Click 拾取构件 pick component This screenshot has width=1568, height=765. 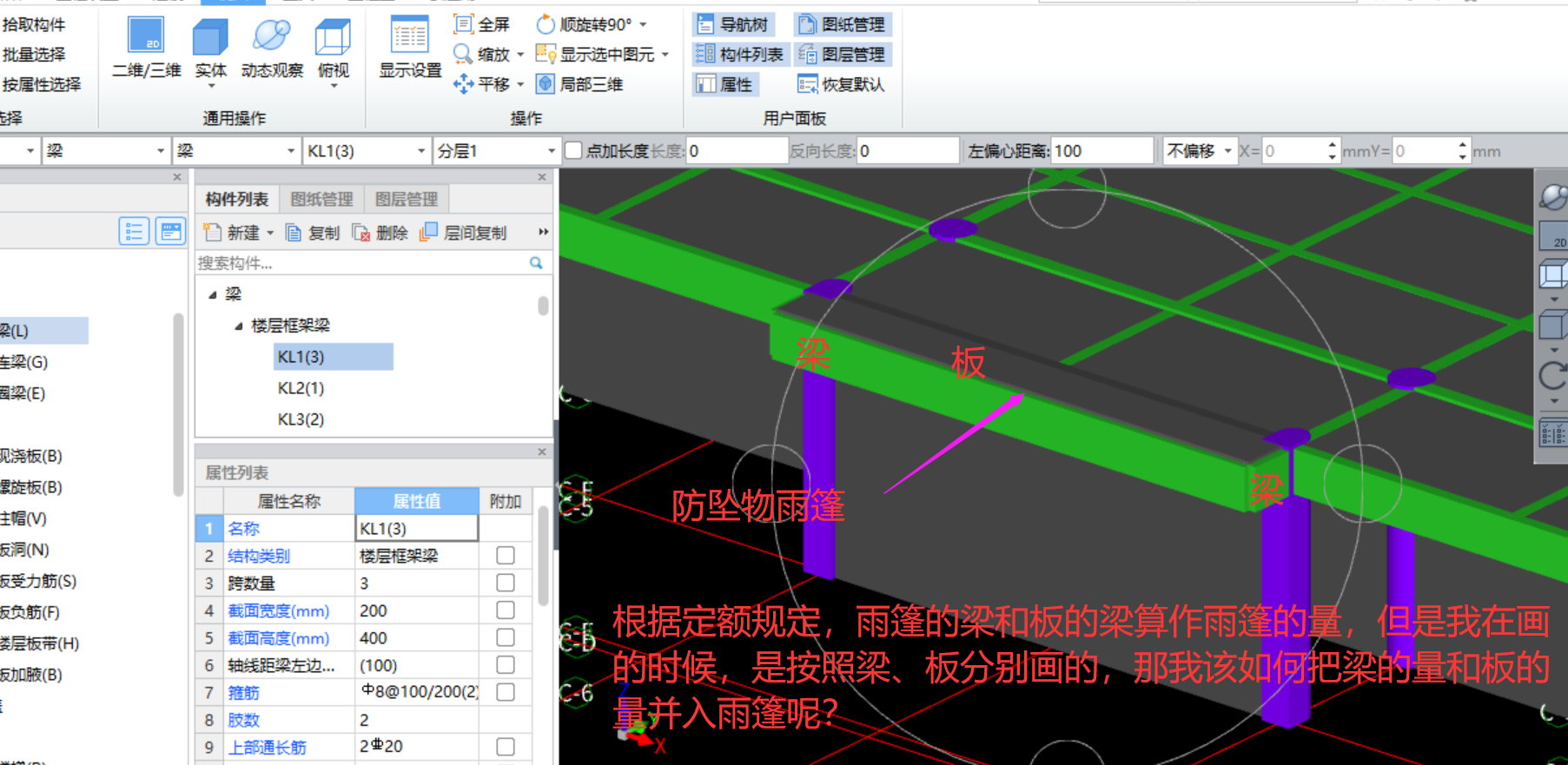coord(34,24)
